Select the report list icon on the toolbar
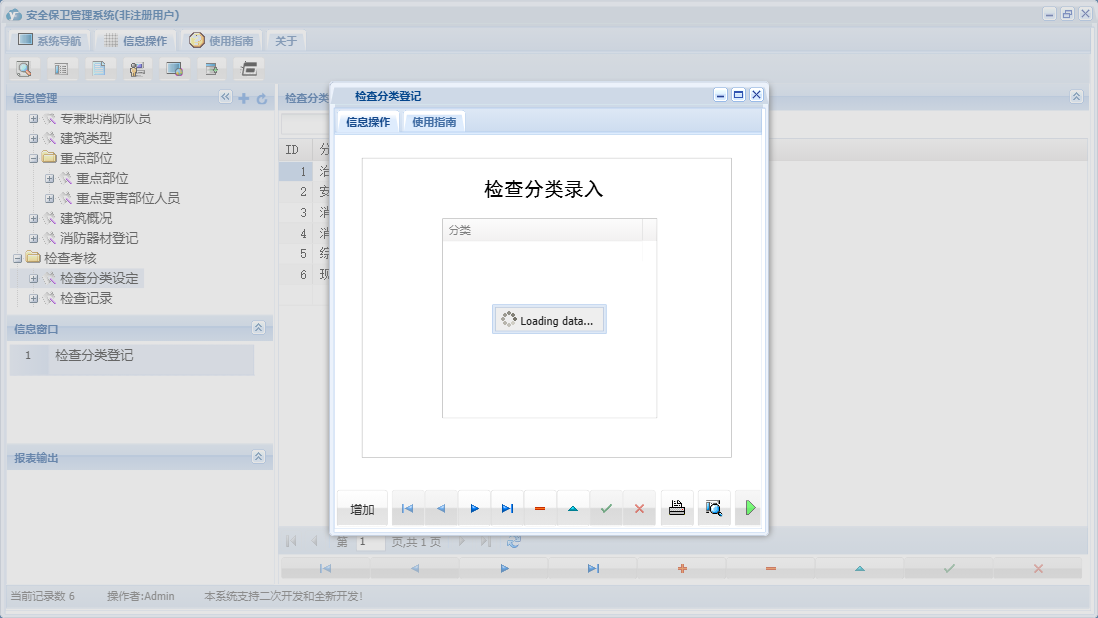This screenshot has width=1098, height=618. 61,68
